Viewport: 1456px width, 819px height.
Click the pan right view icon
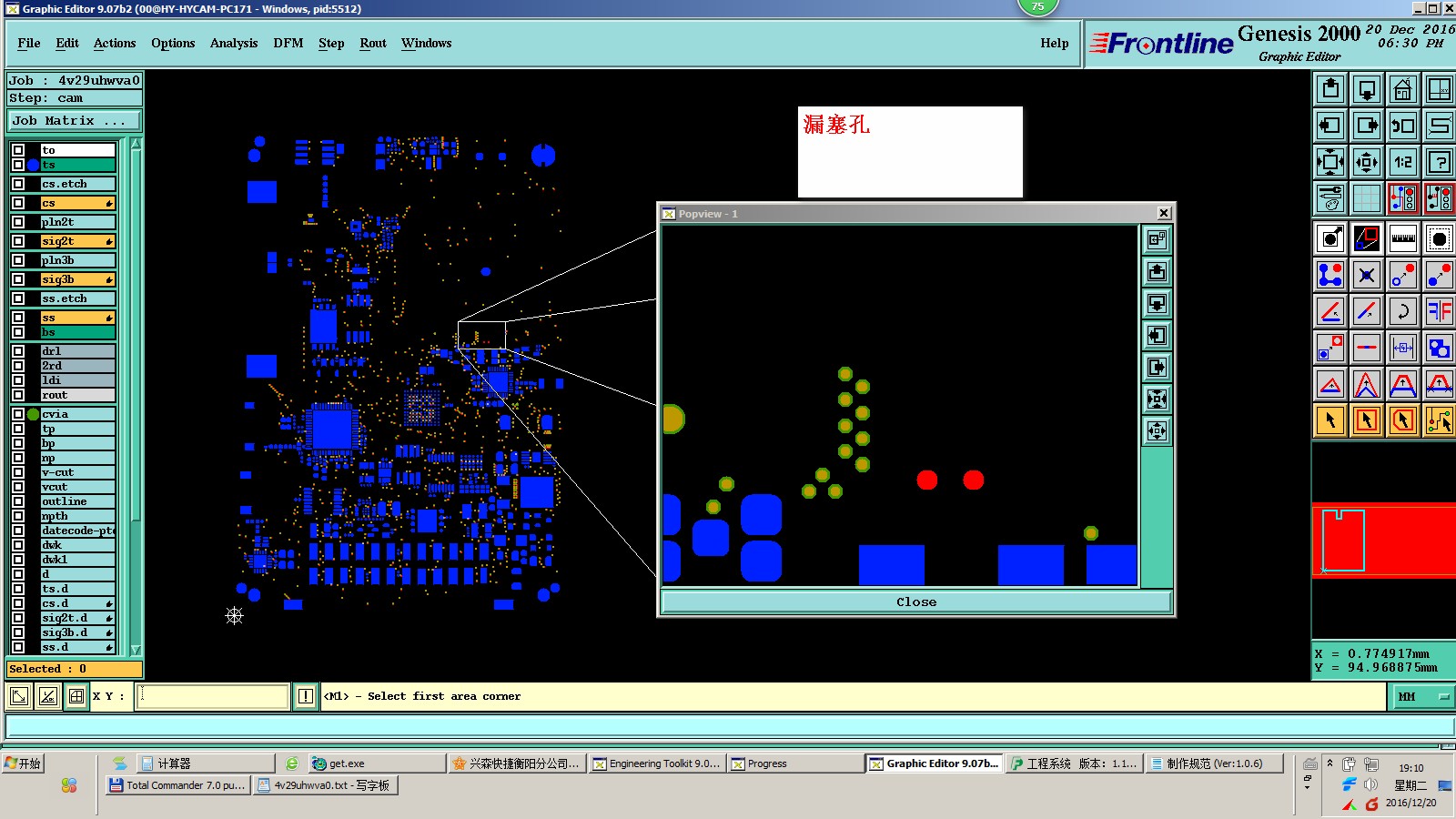(1367, 126)
